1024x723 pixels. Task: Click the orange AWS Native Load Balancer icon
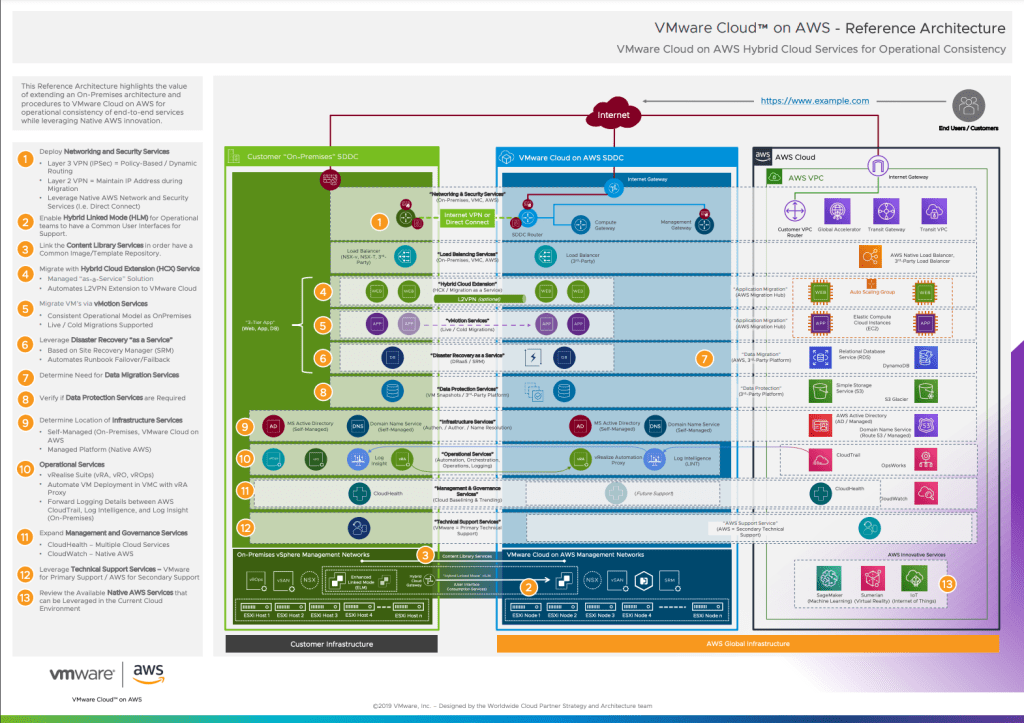(869, 257)
